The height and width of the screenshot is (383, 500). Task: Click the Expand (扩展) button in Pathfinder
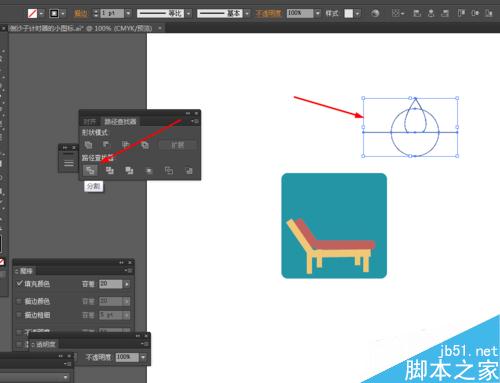point(177,145)
